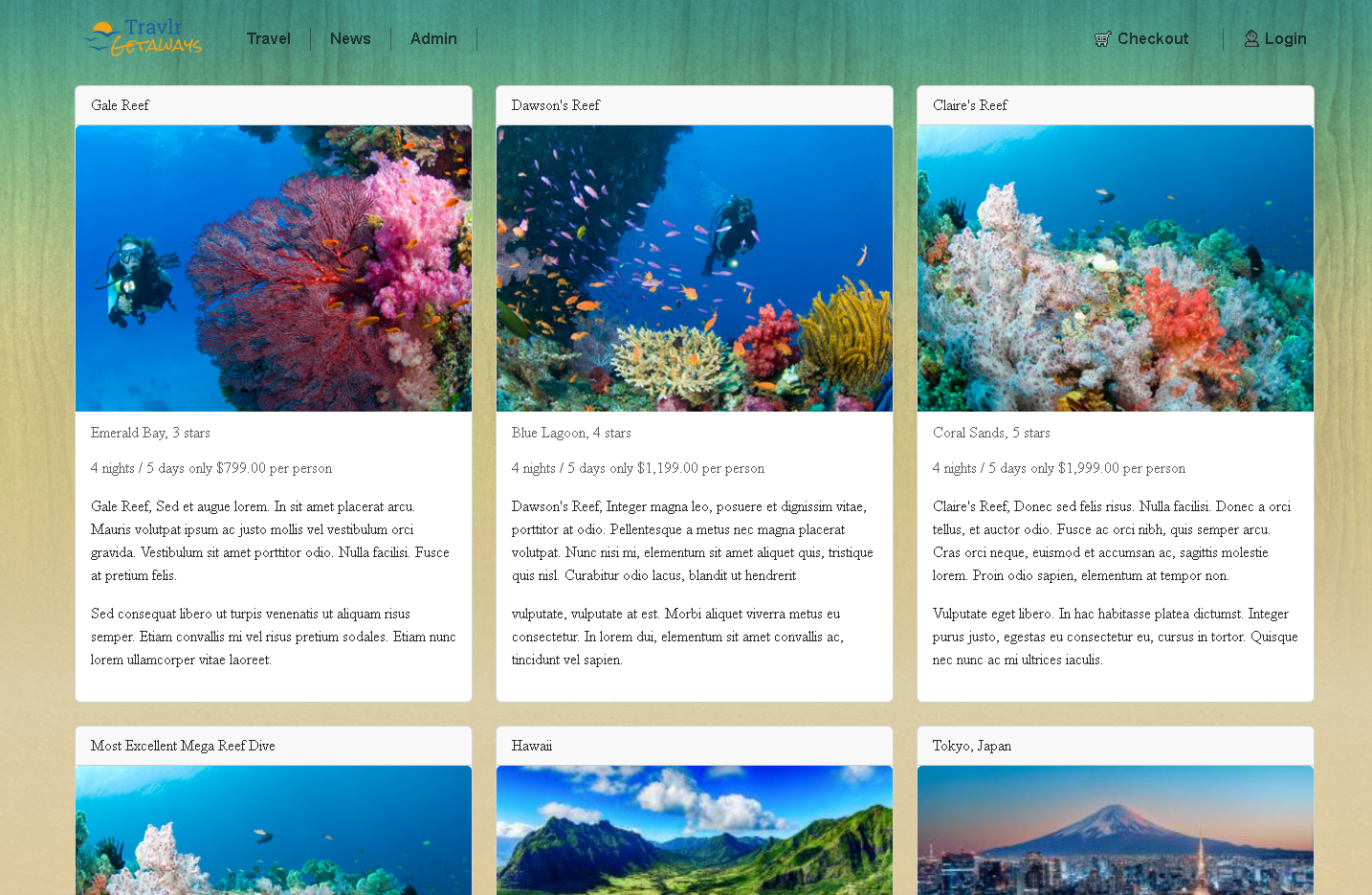Open the Most Excellent Mega Reef Dive photo
This screenshot has height=895, width=1372.
coord(274,830)
